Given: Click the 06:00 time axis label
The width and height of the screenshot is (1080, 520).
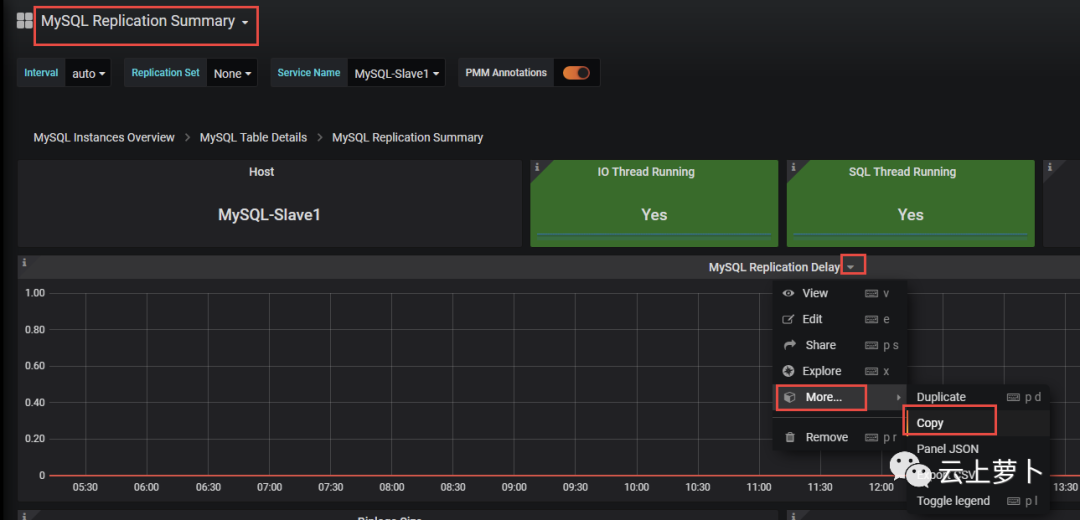Looking at the screenshot, I should (x=147, y=487).
